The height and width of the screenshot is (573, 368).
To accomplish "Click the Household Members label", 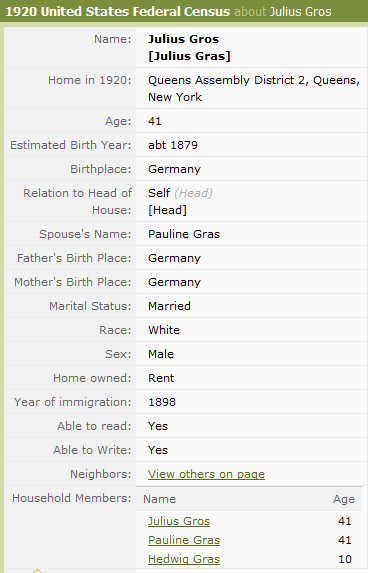I will 72,498.
